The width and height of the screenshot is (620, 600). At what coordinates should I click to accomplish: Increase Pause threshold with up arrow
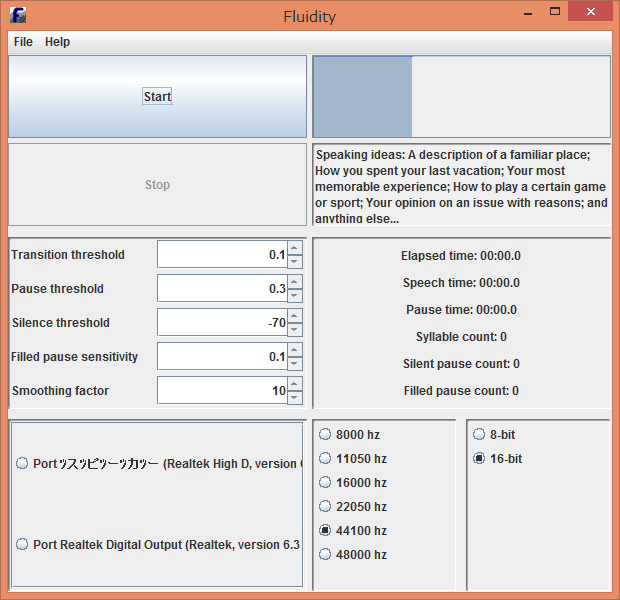pos(295,282)
